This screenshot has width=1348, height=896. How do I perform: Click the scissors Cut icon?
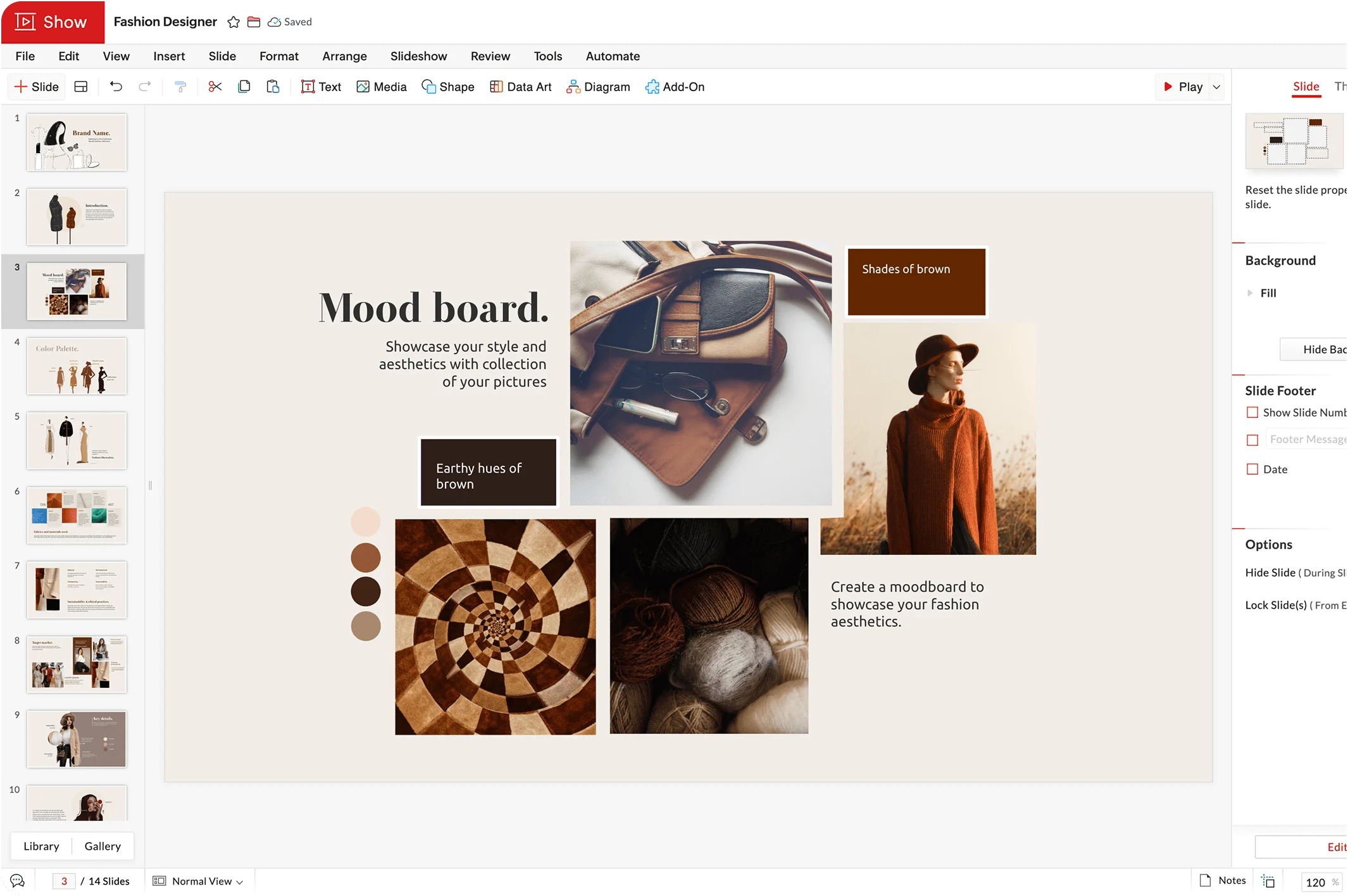[215, 87]
